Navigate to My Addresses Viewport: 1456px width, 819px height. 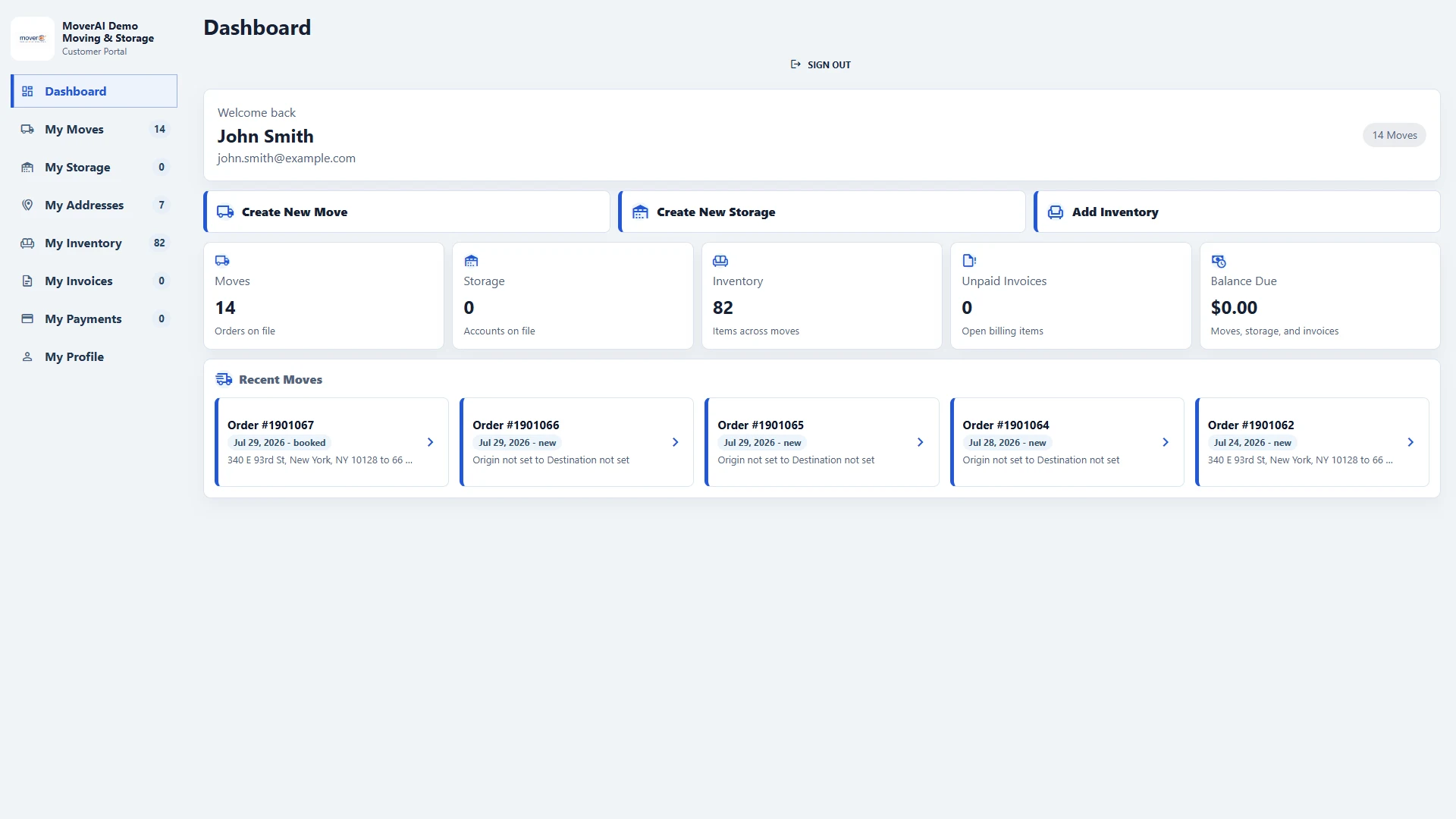(x=94, y=205)
